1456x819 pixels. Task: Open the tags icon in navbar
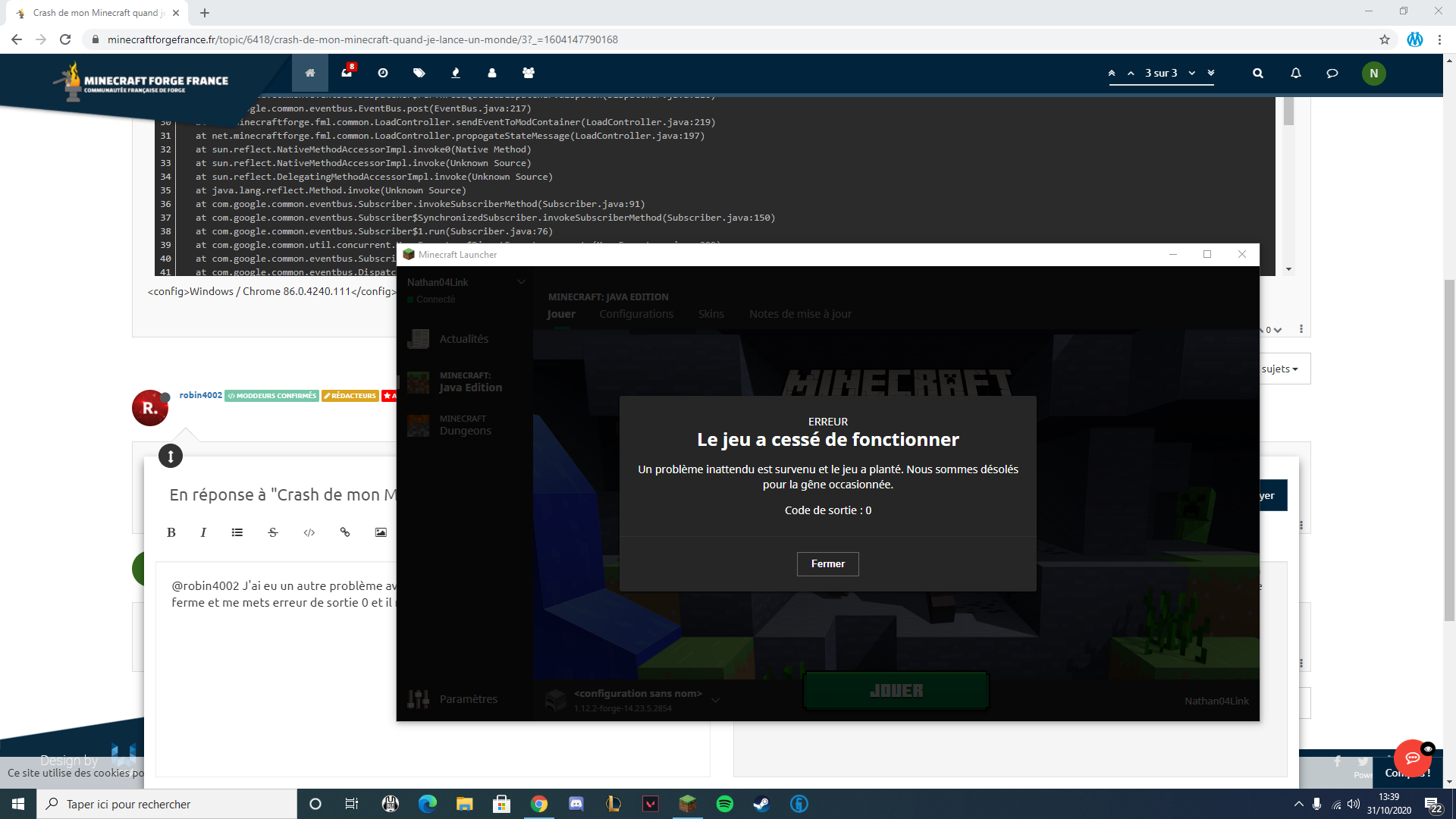419,73
